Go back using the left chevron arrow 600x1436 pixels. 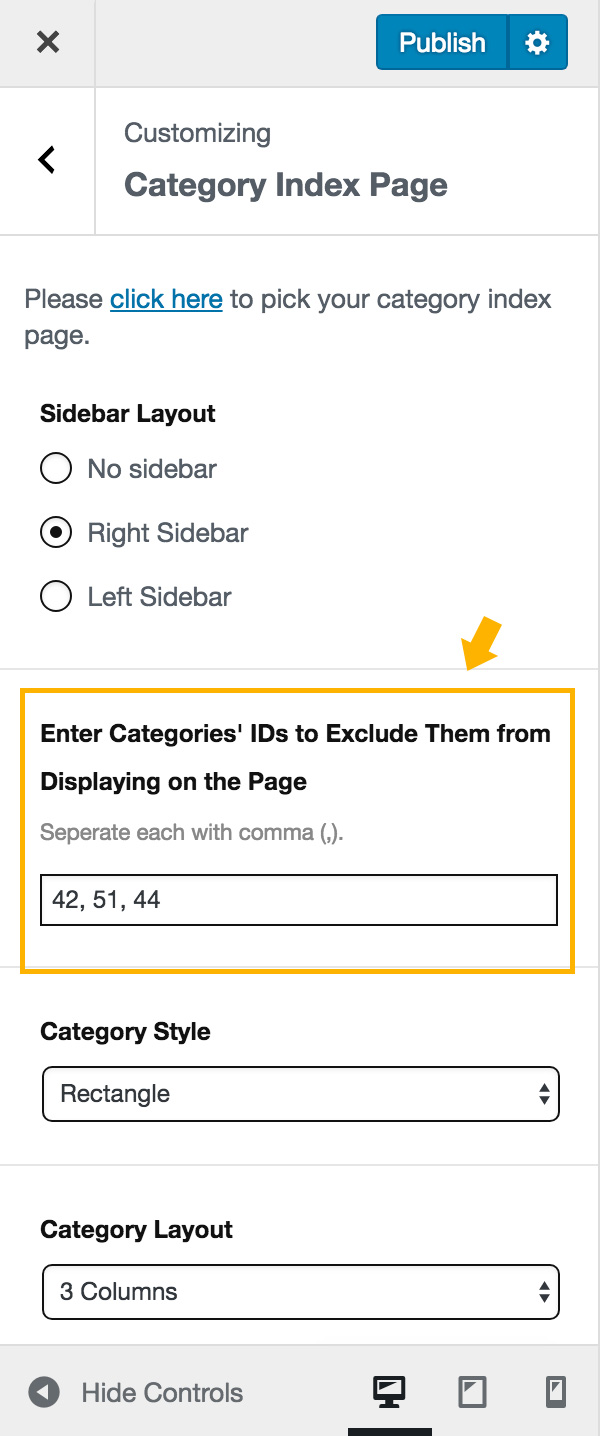(45, 160)
